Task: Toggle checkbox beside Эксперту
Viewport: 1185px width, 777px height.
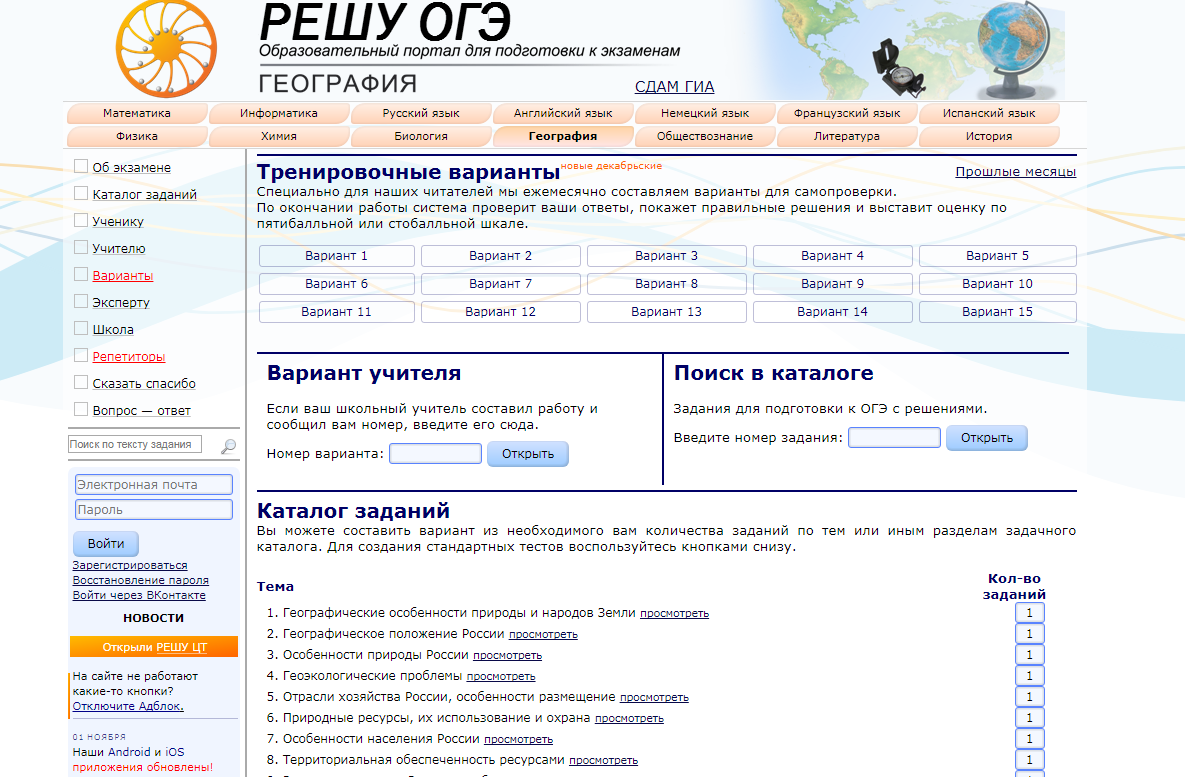Action: point(81,302)
